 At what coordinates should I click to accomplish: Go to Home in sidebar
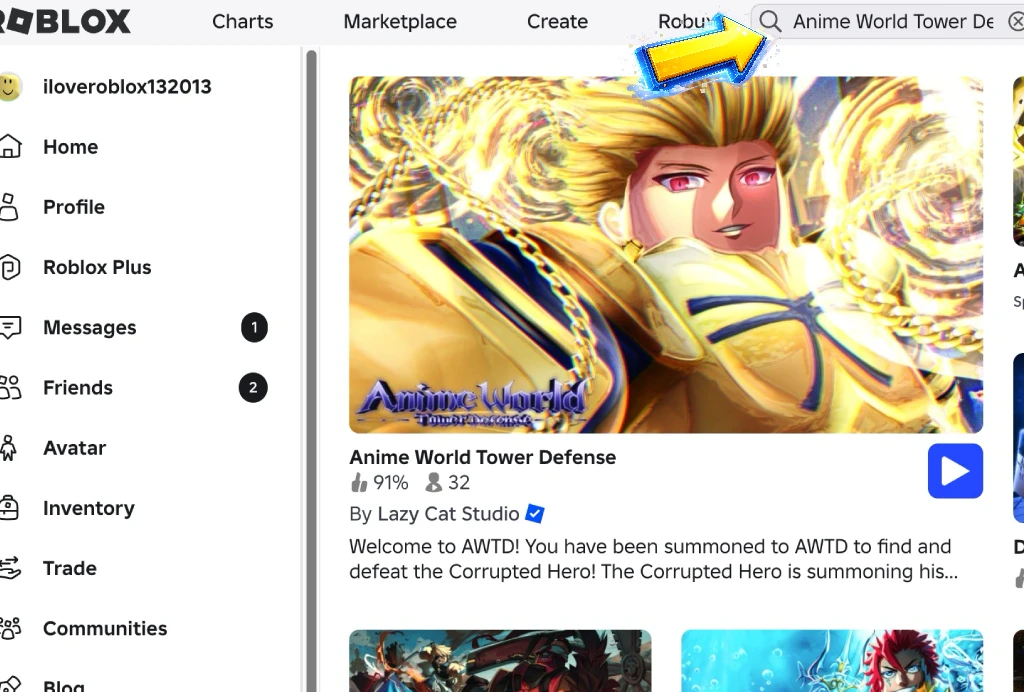pos(71,147)
